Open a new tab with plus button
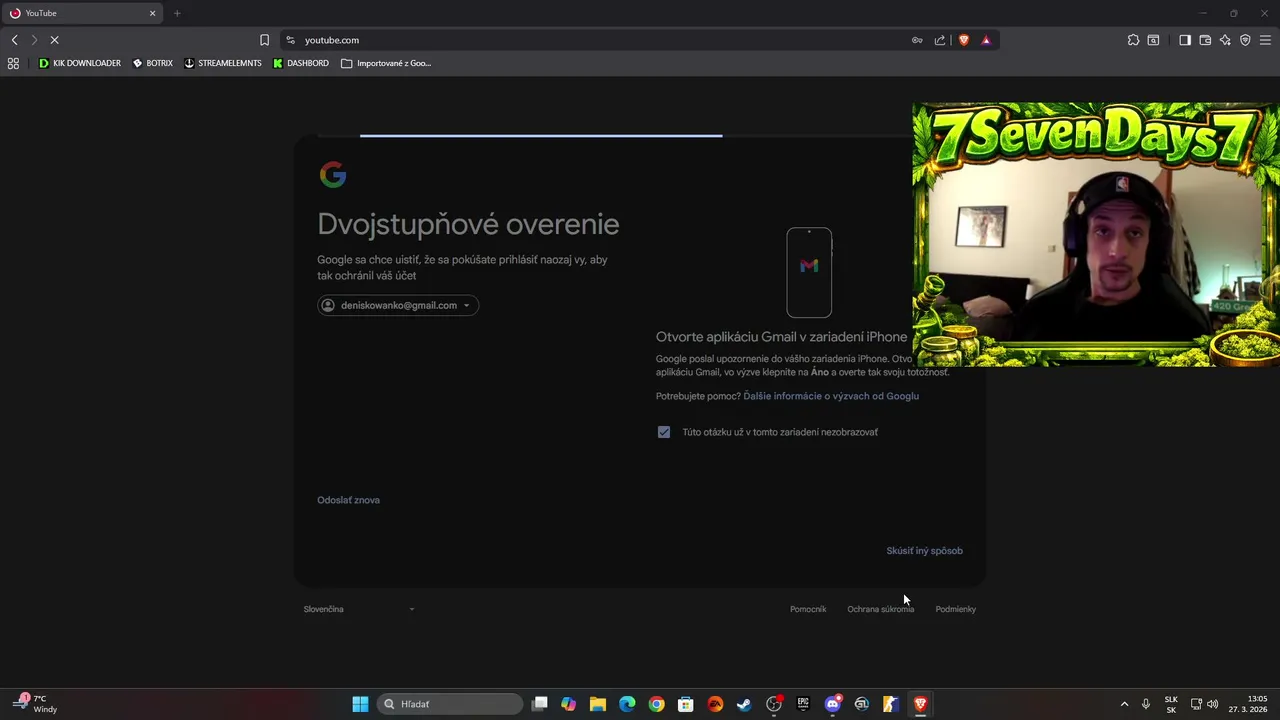Viewport: 1280px width, 720px height. tap(177, 13)
